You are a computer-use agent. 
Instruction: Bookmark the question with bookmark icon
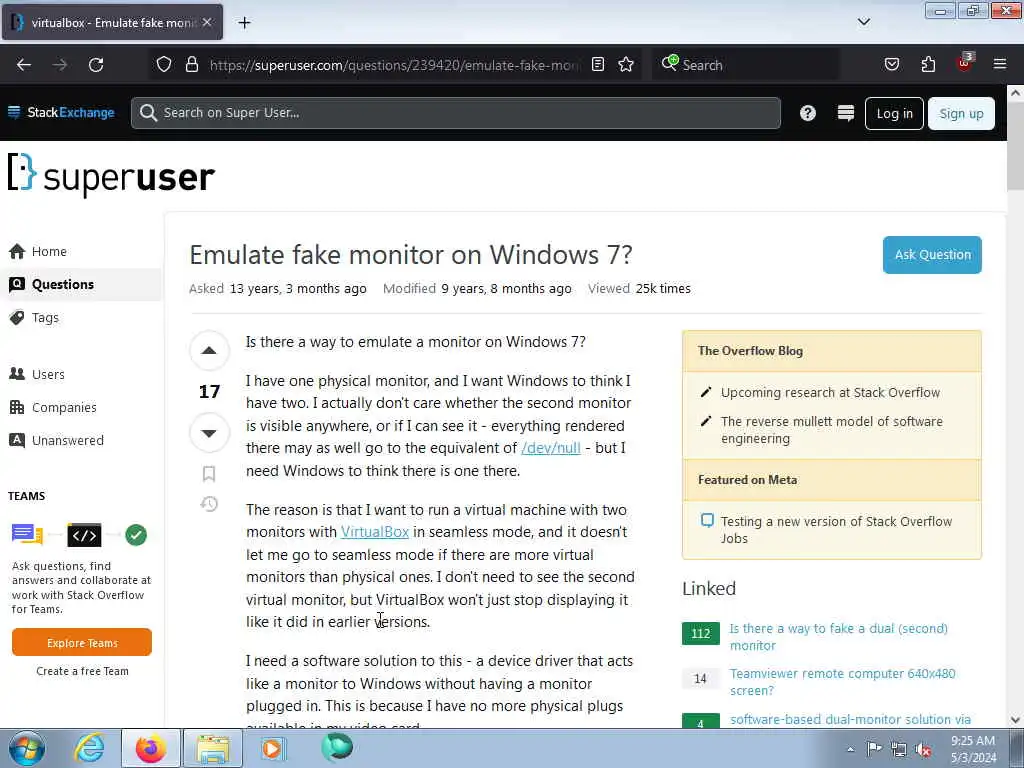(209, 473)
